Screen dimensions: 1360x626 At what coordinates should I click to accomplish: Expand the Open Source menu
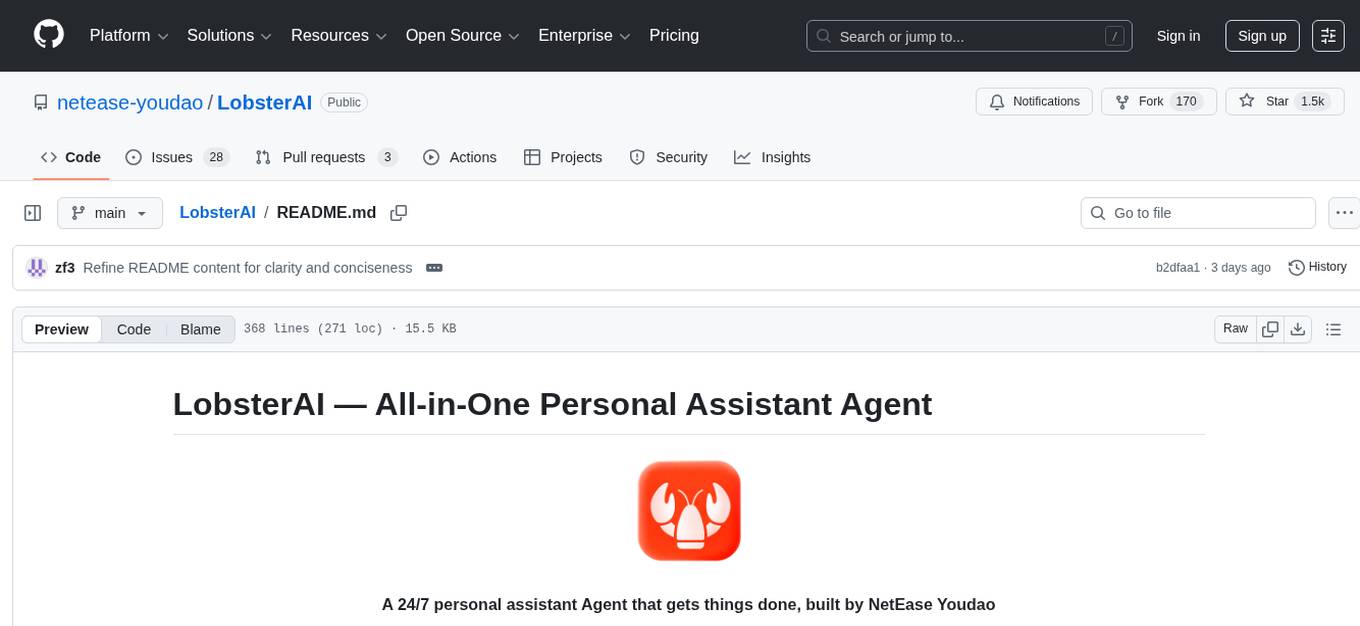pos(462,36)
